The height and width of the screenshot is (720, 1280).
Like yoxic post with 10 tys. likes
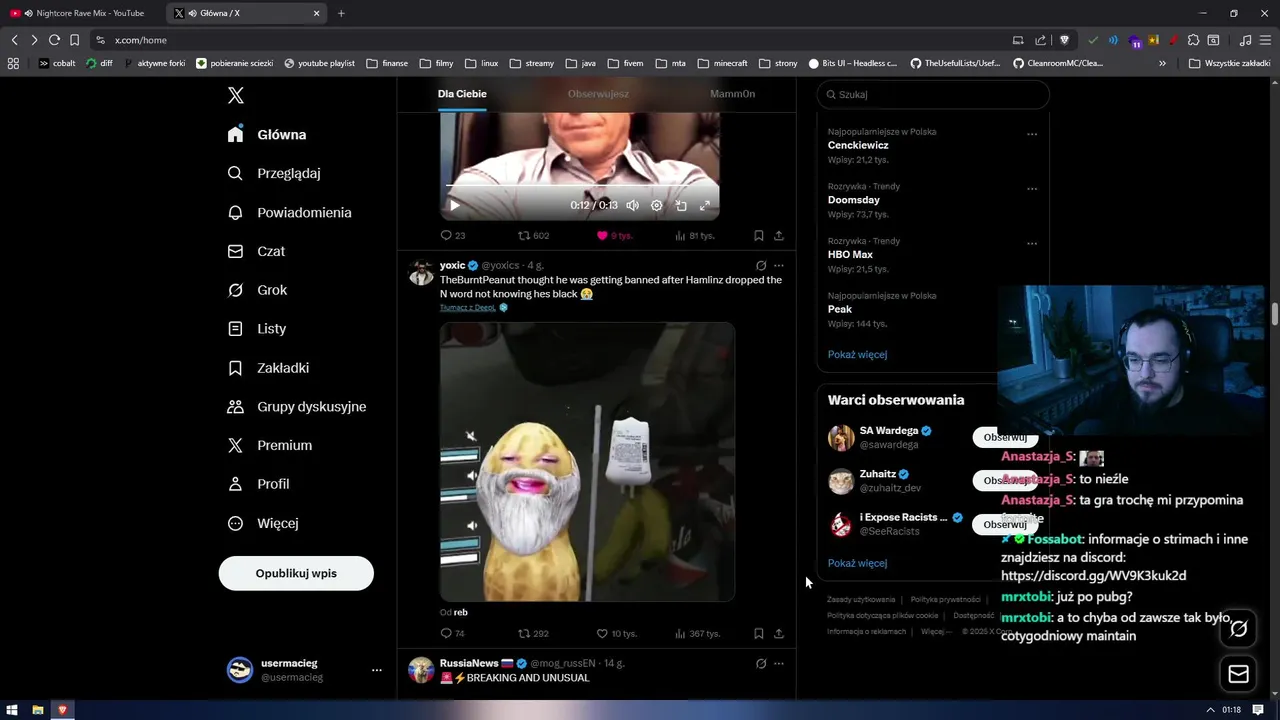coord(617,634)
